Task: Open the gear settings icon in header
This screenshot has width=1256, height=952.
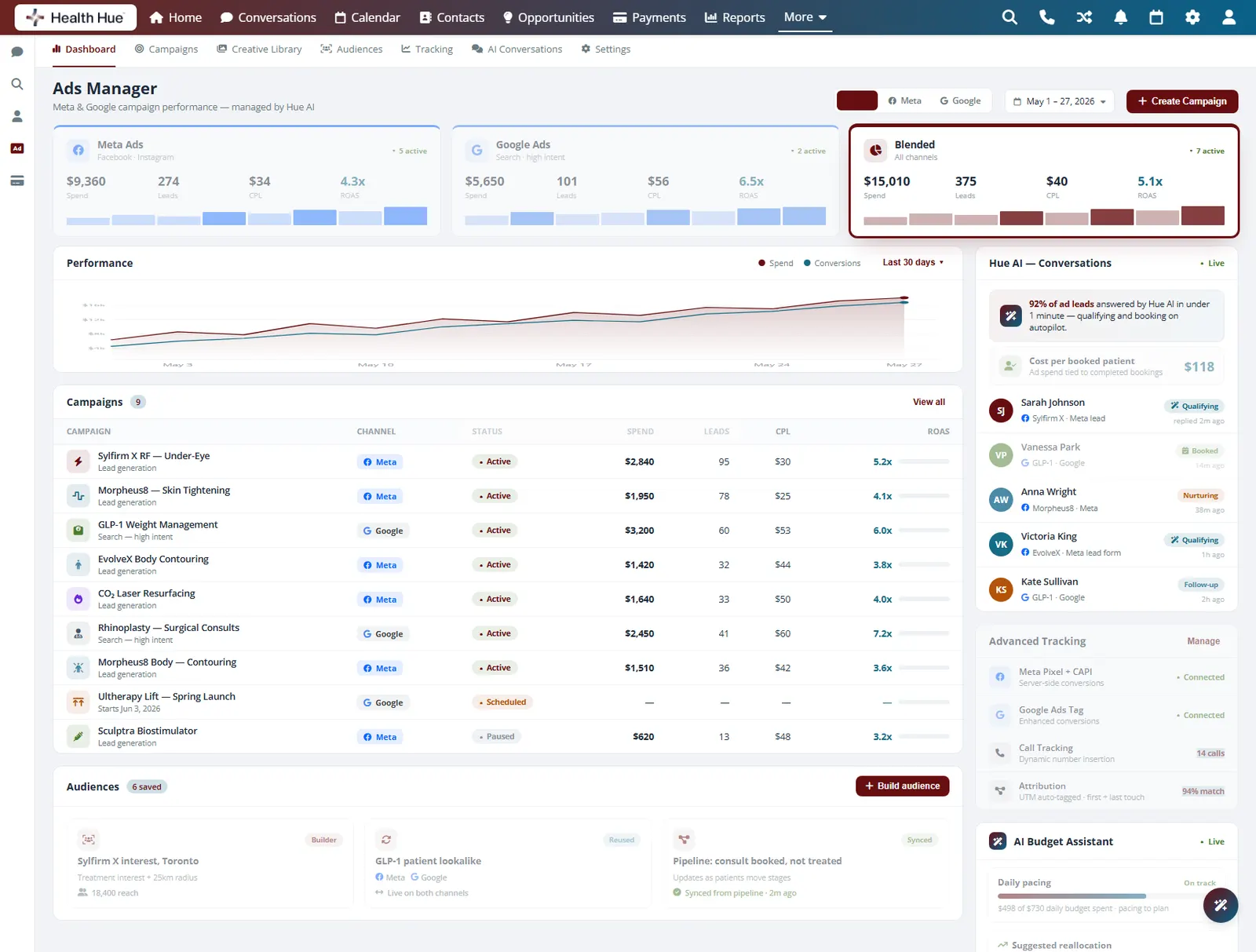Action: [1192, 17]
